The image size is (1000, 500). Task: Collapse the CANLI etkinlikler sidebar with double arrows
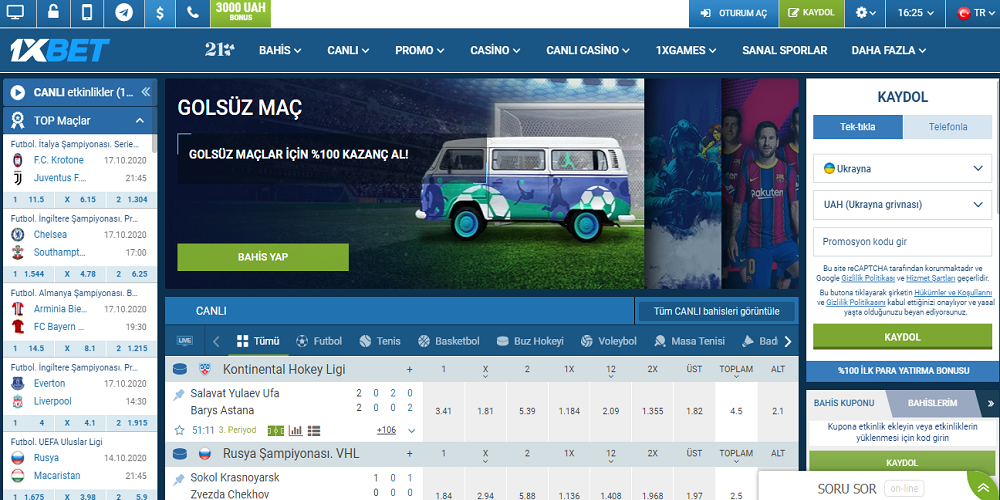coord(145,92)
